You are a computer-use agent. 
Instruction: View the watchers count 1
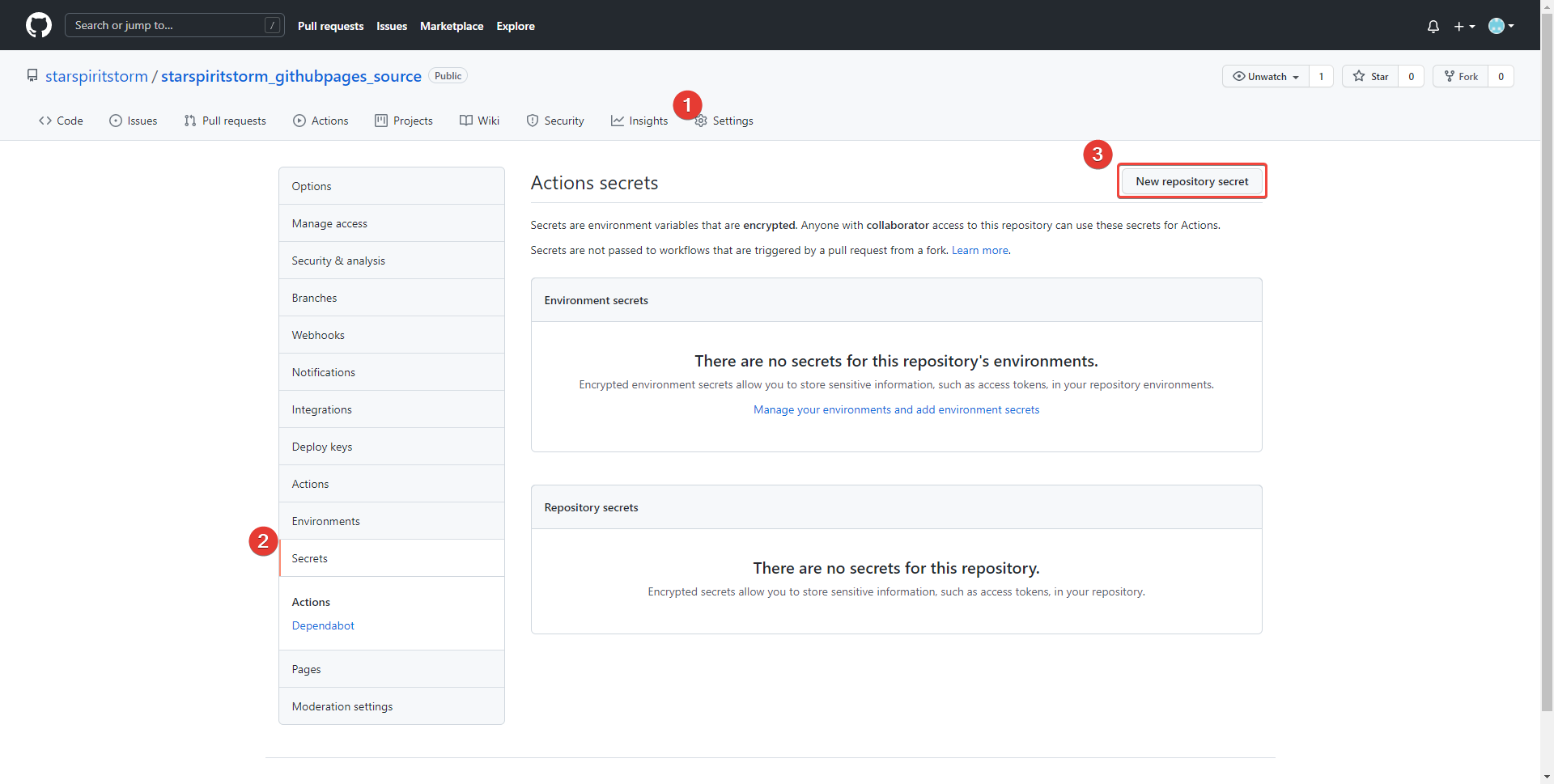pos(1321,76)
